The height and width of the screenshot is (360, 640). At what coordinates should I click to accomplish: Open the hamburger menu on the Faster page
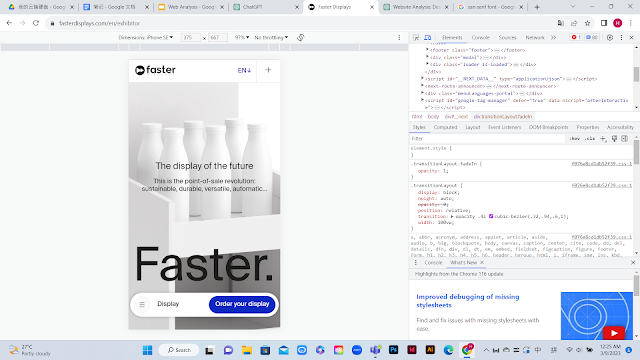point(142,304)
